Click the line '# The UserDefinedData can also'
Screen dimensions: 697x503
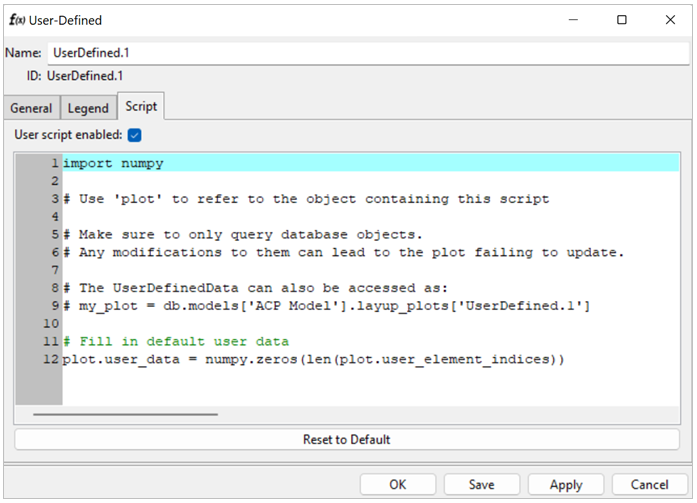click(255, 288)
